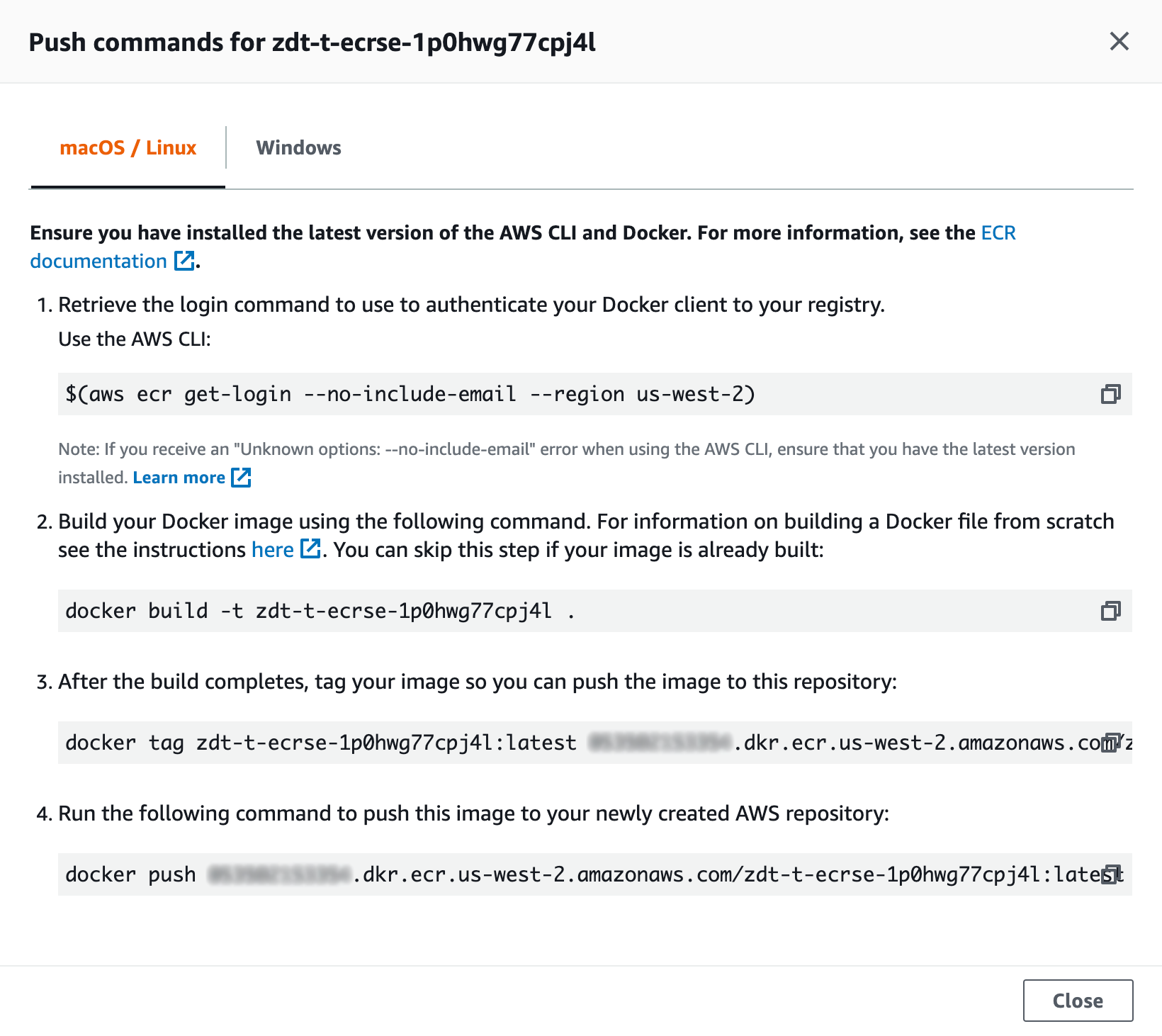Copy the docker tag command
The height and width of the screenshot is (1036, 1162).
pyautogui.click(x=1112, y=742)
